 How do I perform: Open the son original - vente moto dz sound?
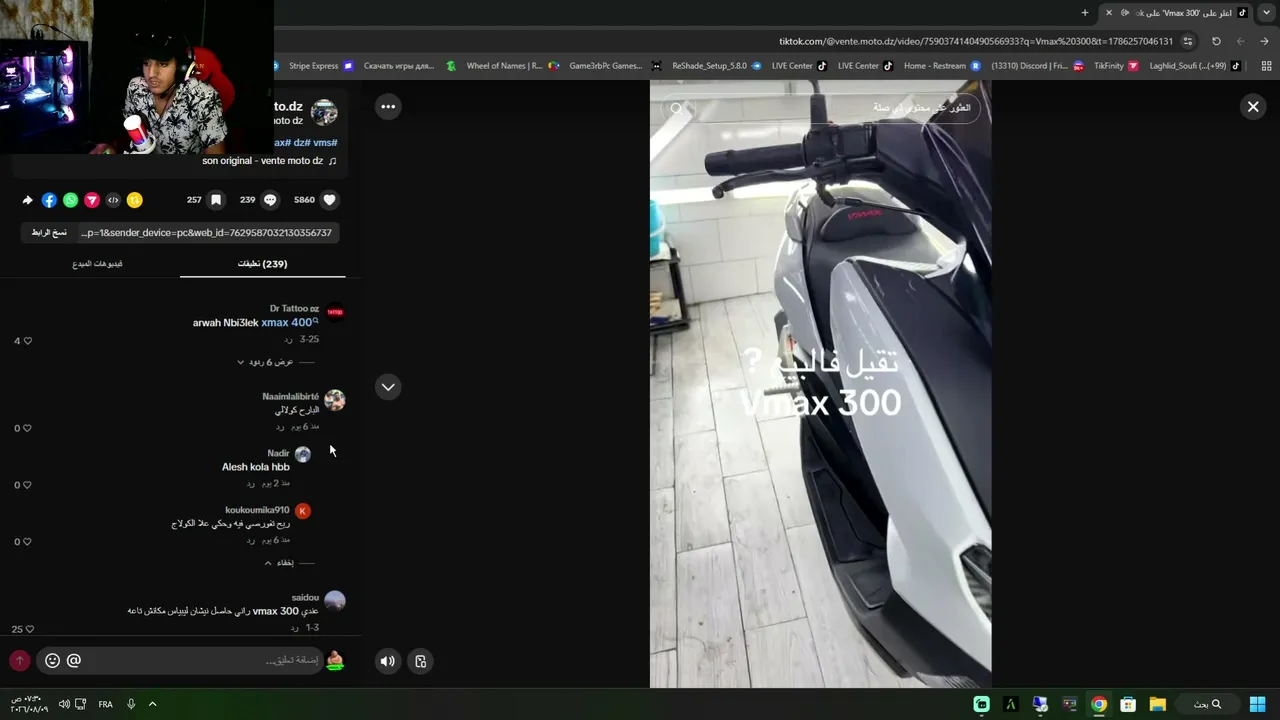[269, 161]
